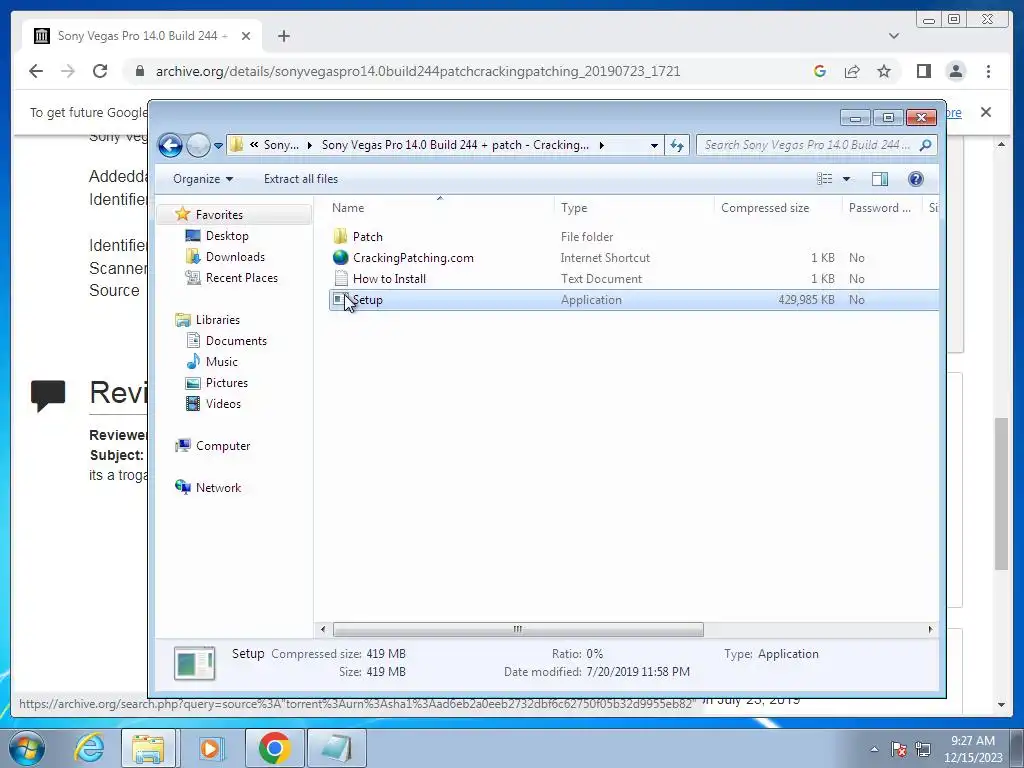Click Extract all files
Image resolution: width=1024 pixels, height=768 pixels.
(301, 179)
